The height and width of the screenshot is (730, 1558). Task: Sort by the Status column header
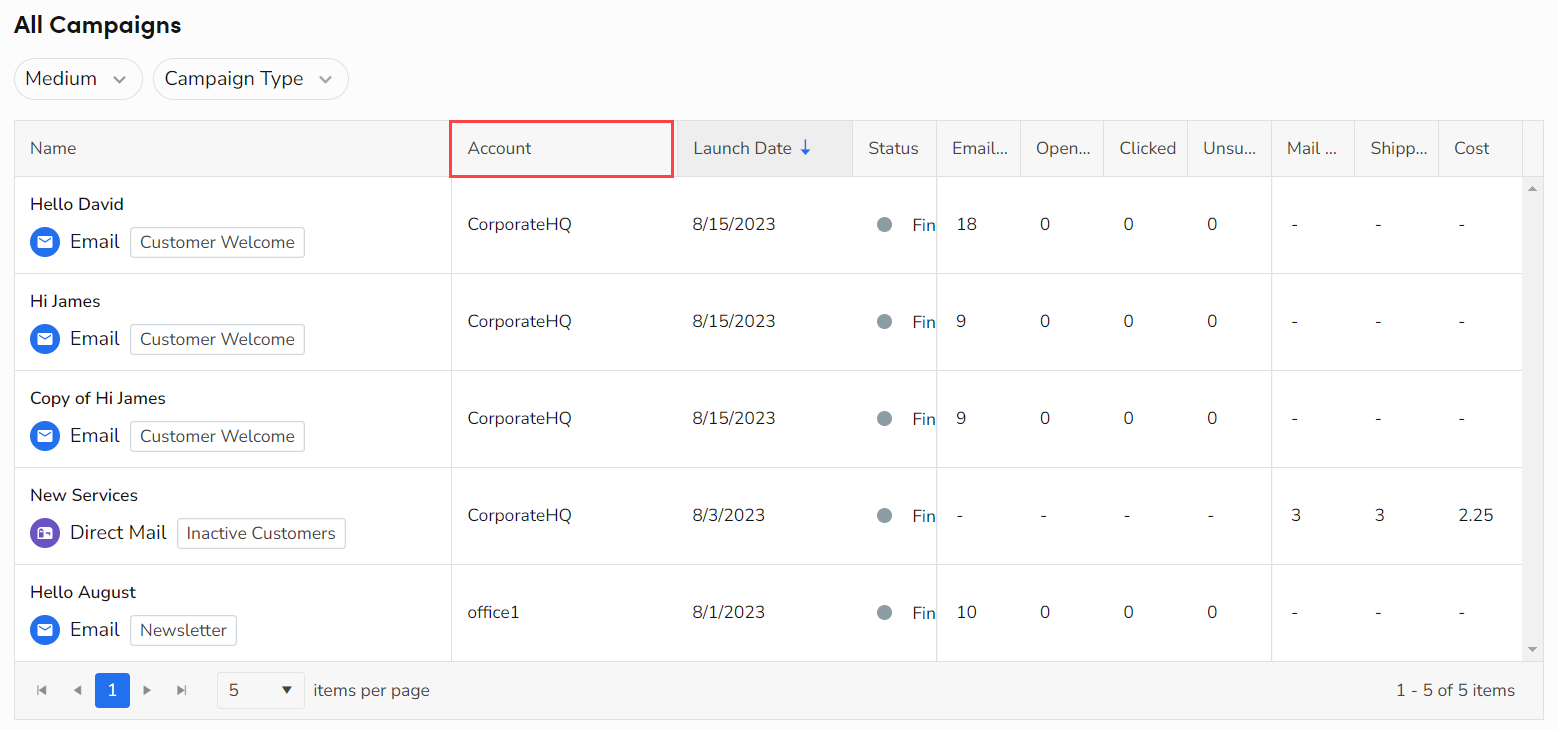pyautogui.click(x=893, y=148)
